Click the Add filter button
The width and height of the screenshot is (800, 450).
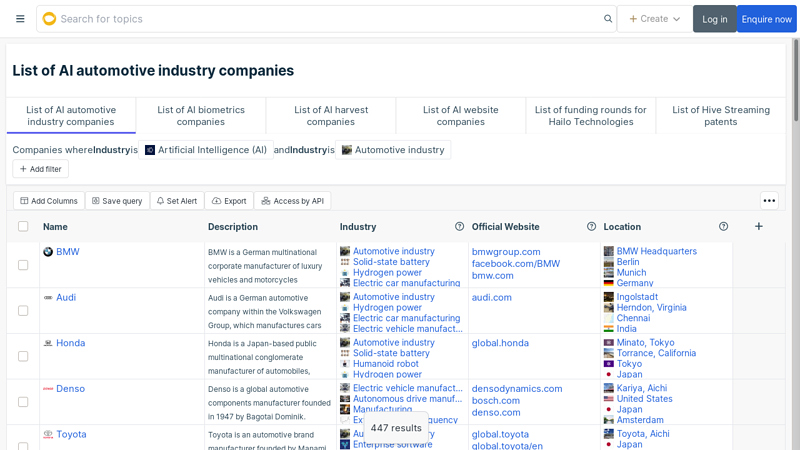pyautogui.click(x=40, y=169)
